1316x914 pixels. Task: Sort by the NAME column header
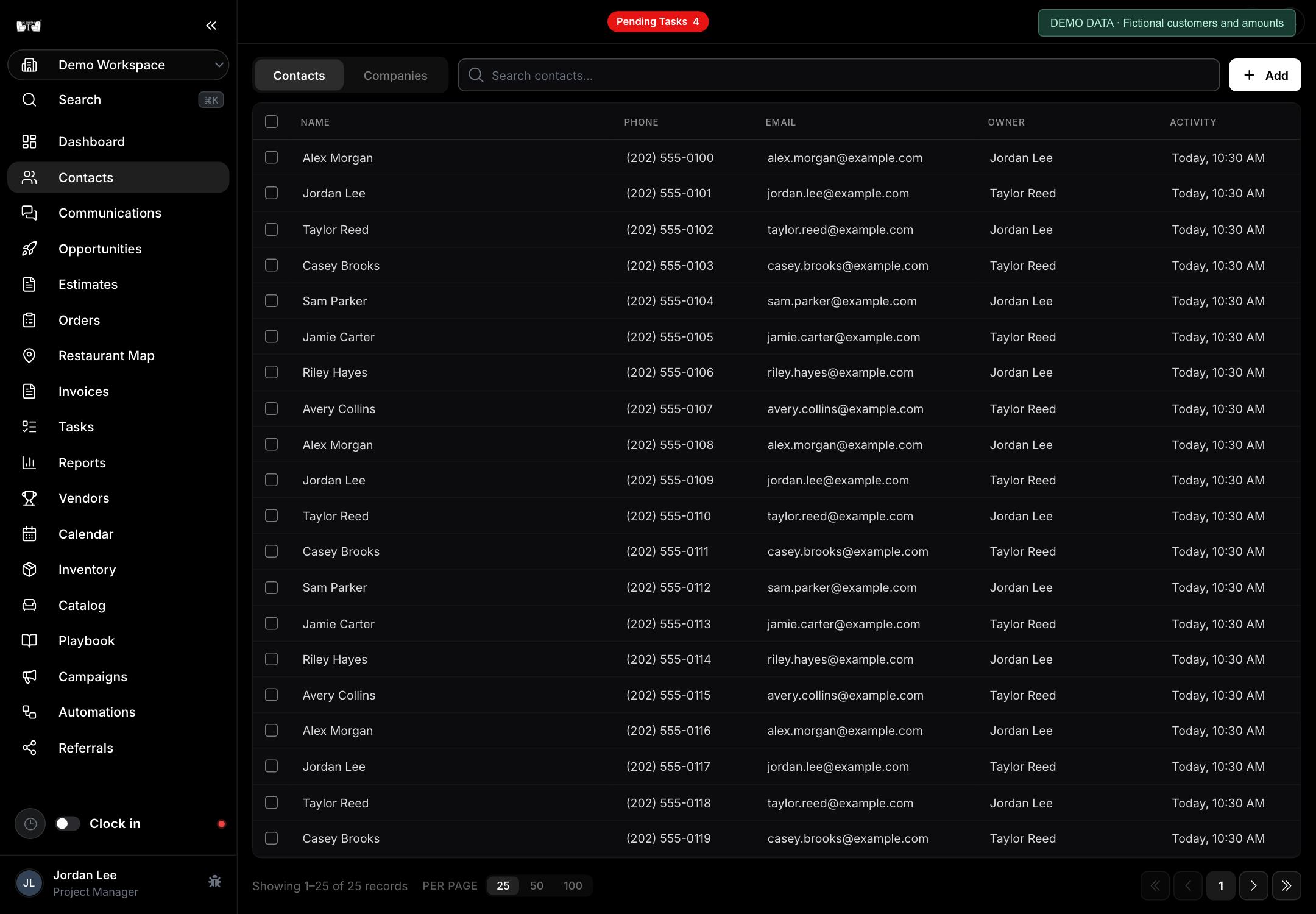[315, 122]
